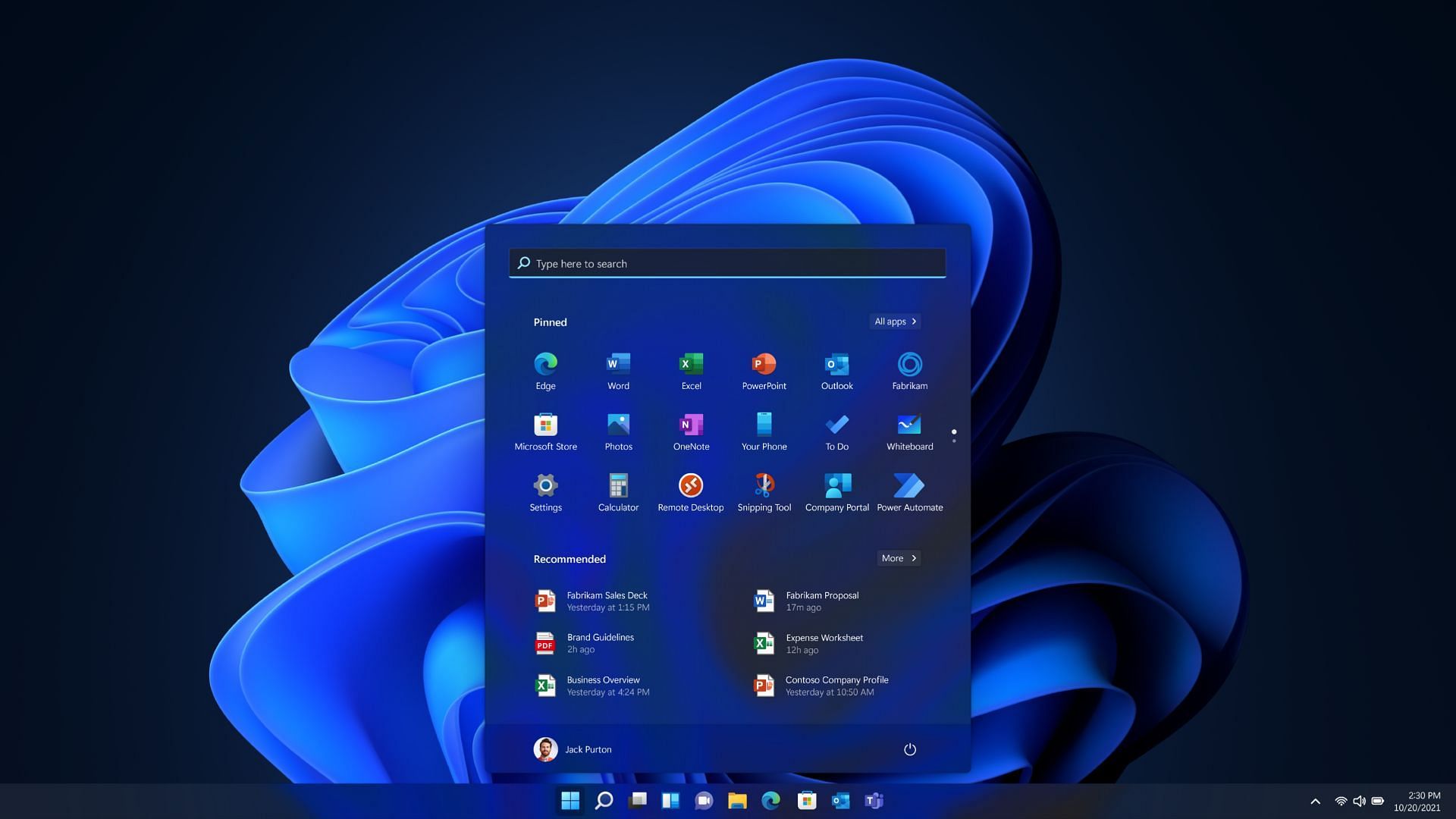Viewport: 1456px width, 819px height.
Task: Launch PowerPoint application
Action: tap(764, 370)
